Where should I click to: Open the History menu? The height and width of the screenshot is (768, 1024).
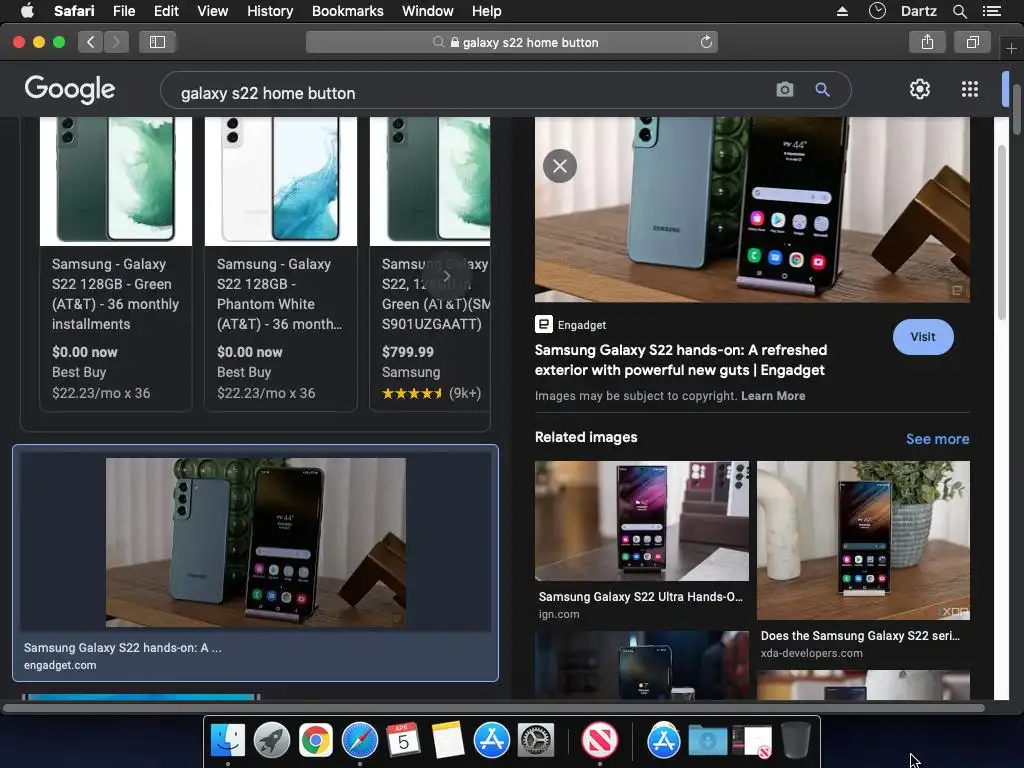click(270, 11)
